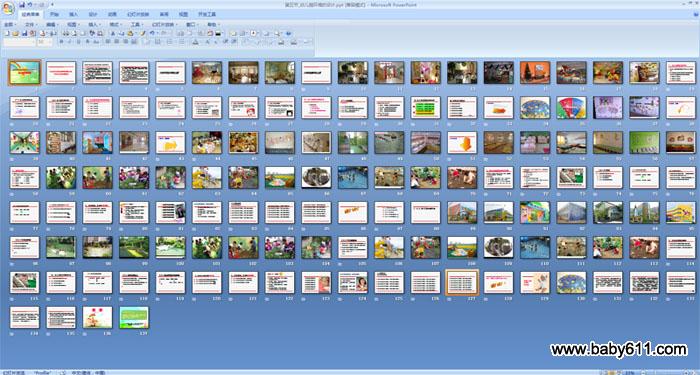
Task: Select slide 134 thumbnail
Action: [x=25, y=317]
